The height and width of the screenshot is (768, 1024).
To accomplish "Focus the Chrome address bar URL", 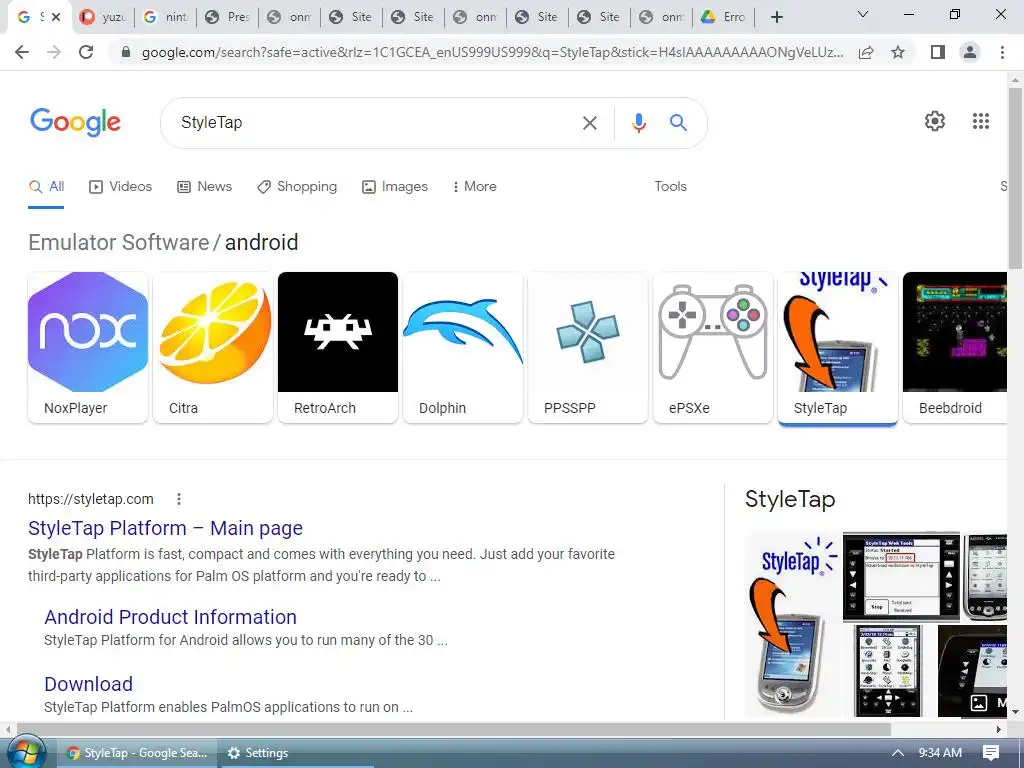I will tap(492, 52).
